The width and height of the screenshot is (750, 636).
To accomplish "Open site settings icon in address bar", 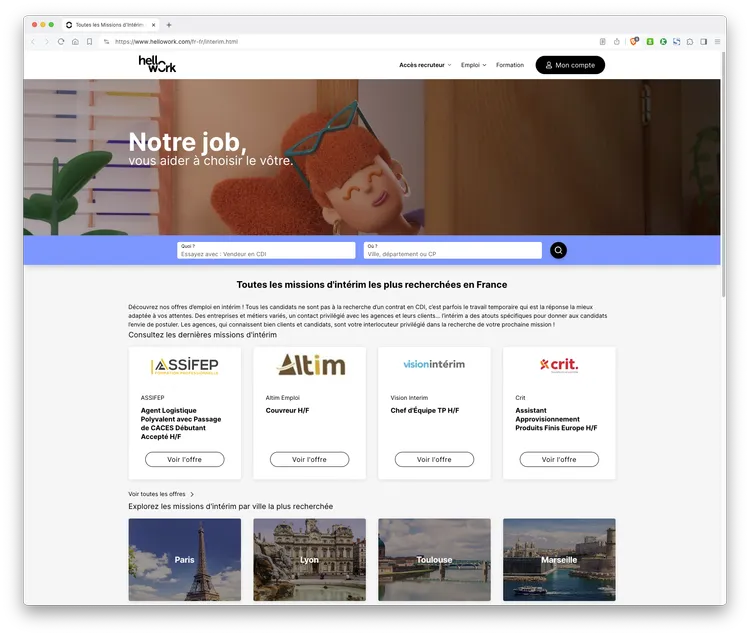I will click(x=106, y=42).
